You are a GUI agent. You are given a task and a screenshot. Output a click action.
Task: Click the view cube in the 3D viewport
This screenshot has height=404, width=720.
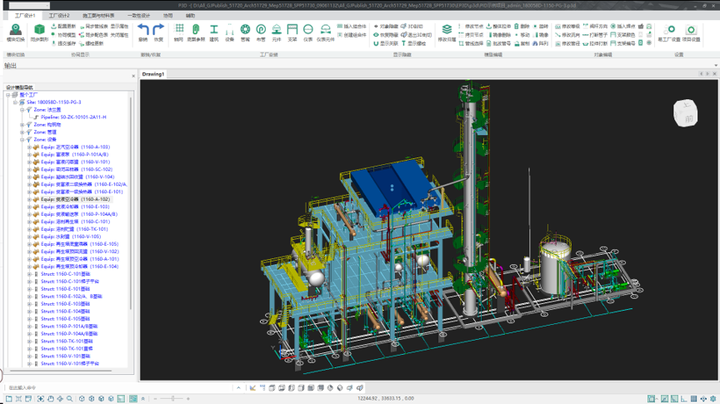[x=688, y=113]
